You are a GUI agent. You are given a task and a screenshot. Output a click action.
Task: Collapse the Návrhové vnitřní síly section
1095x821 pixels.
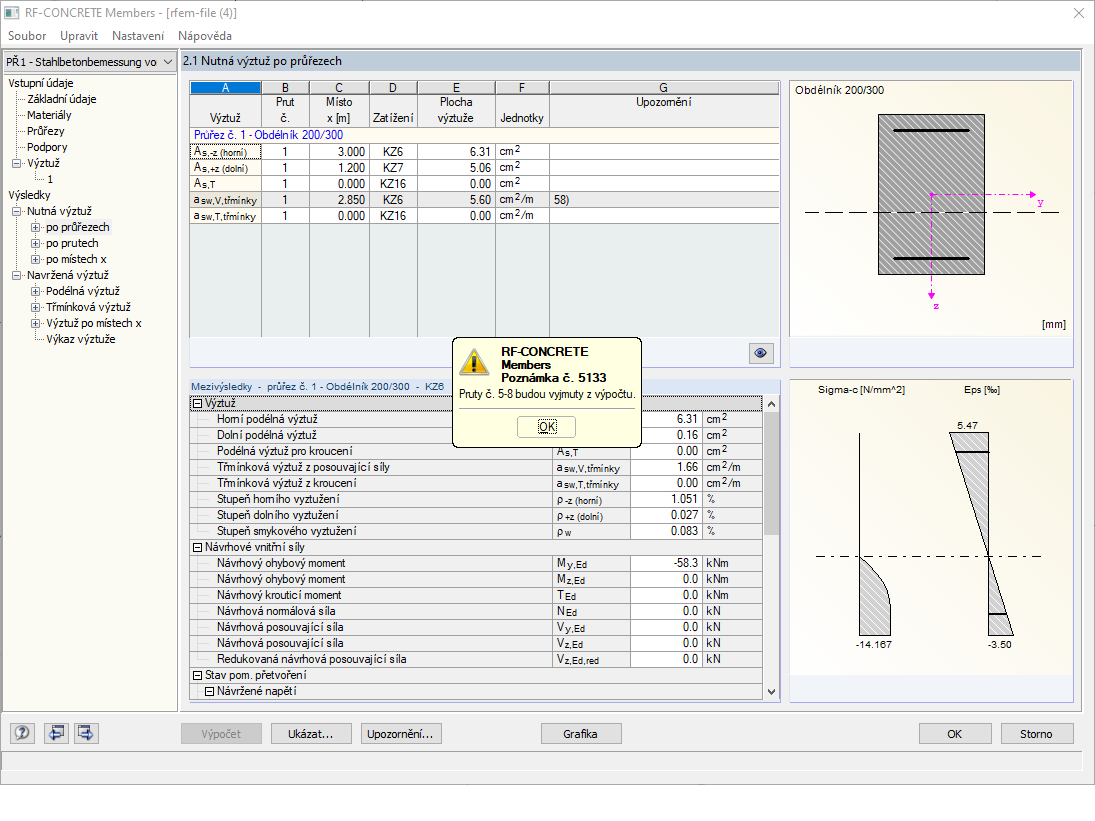coord(198,547)
